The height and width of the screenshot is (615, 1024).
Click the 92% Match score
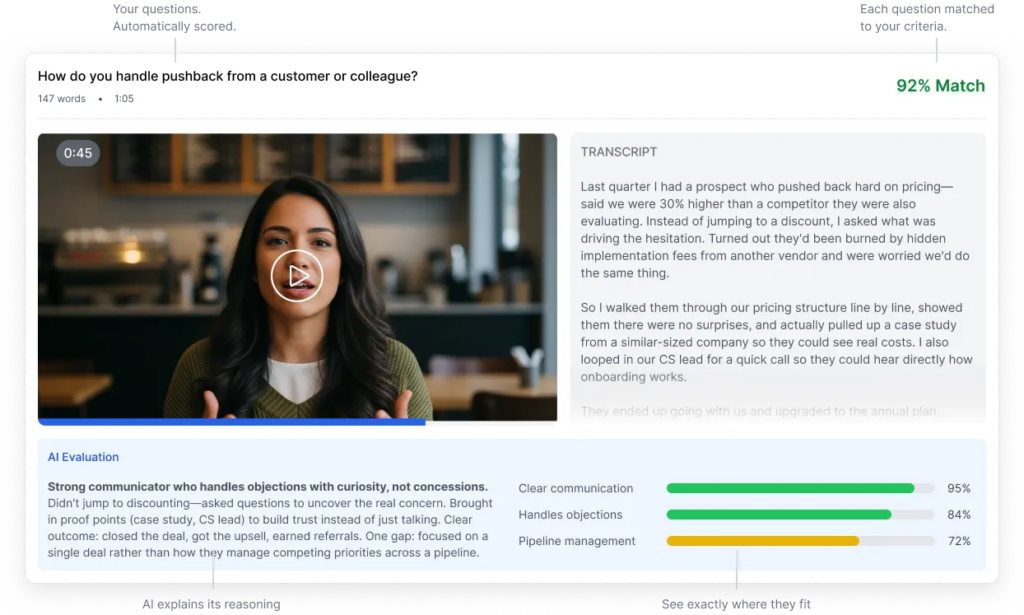(940, 86)
